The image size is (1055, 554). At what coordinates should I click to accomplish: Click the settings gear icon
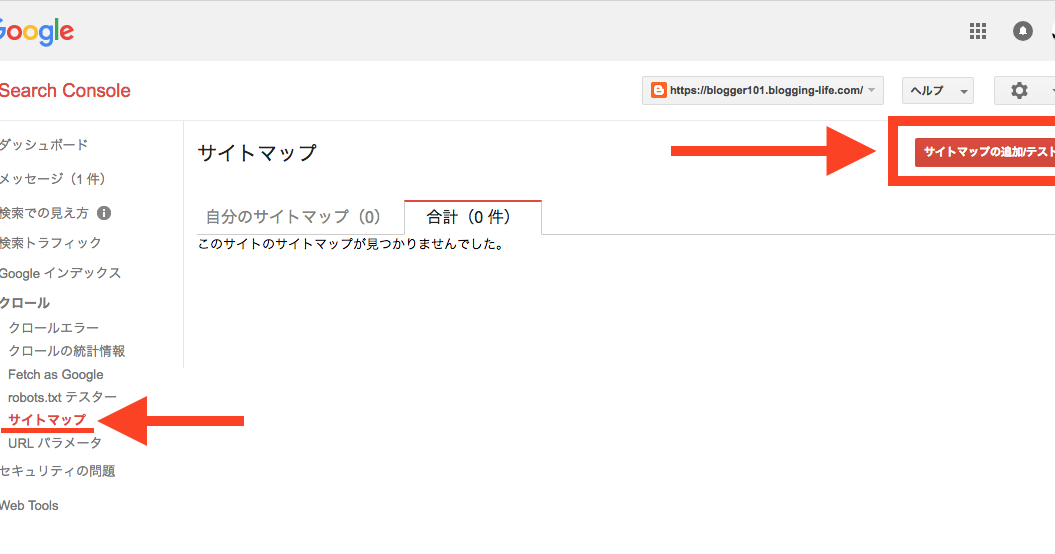pyautogui.click(x=1019, y=90)
